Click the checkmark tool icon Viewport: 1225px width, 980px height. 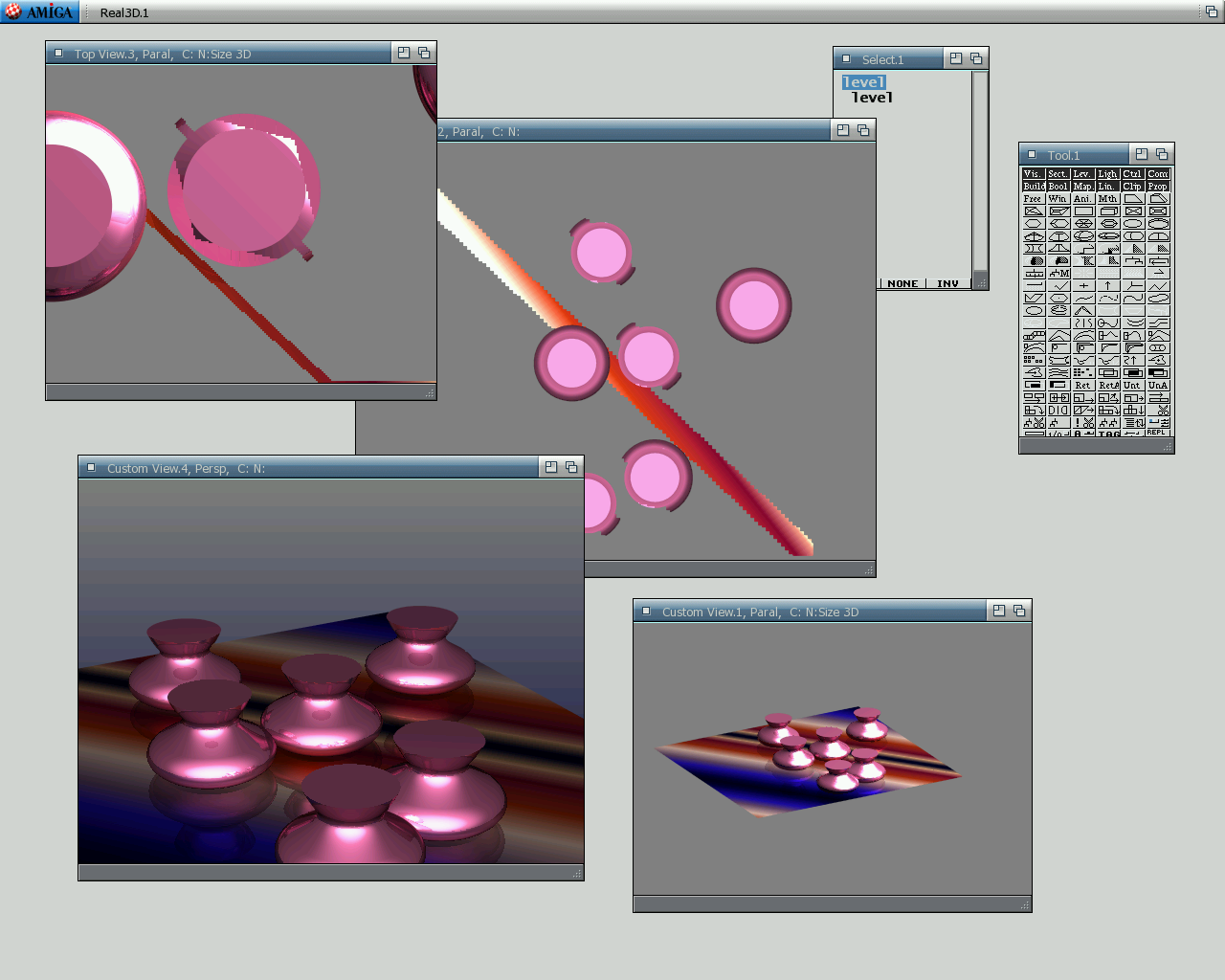(x=1058, y=285)
